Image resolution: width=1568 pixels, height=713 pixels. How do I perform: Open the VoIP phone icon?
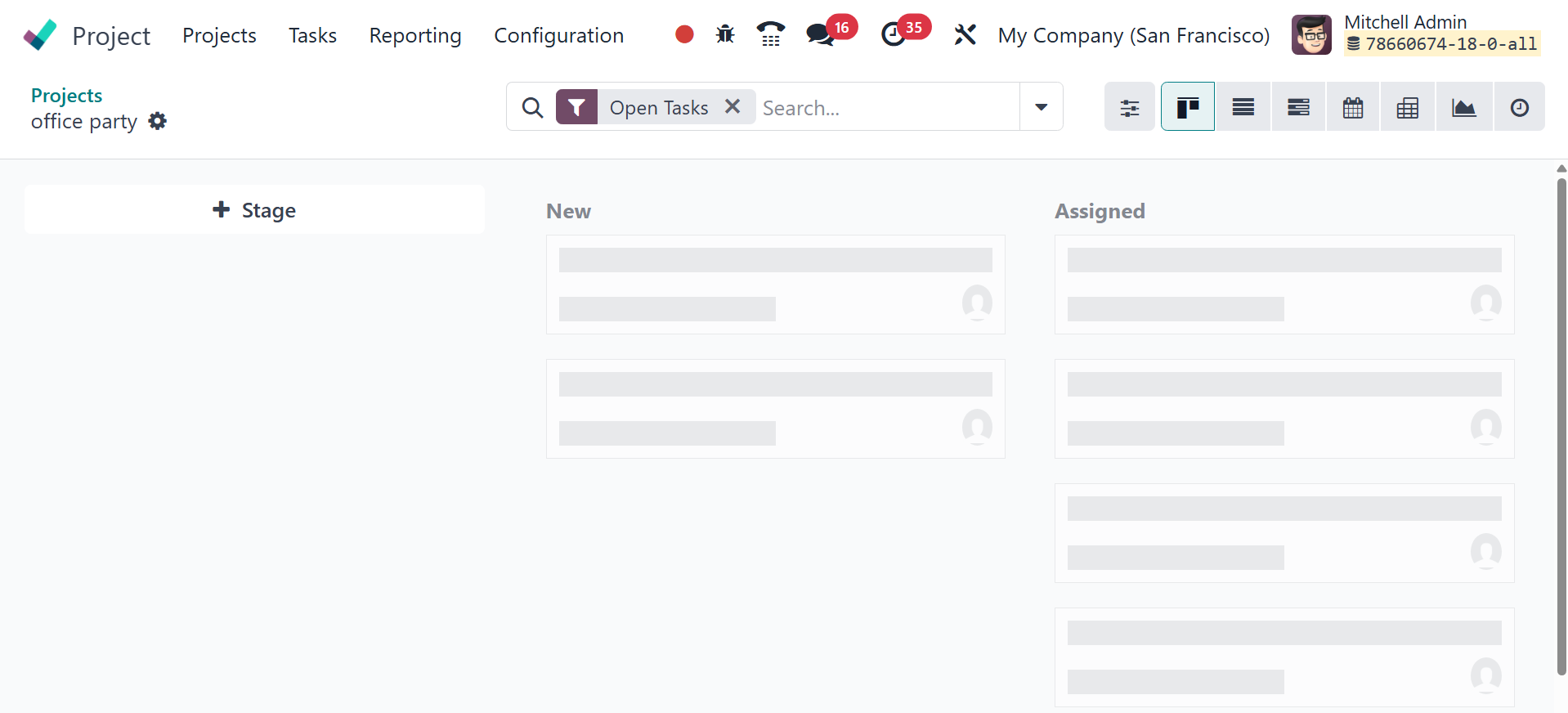pyautogui.click(x=770, y=34)
